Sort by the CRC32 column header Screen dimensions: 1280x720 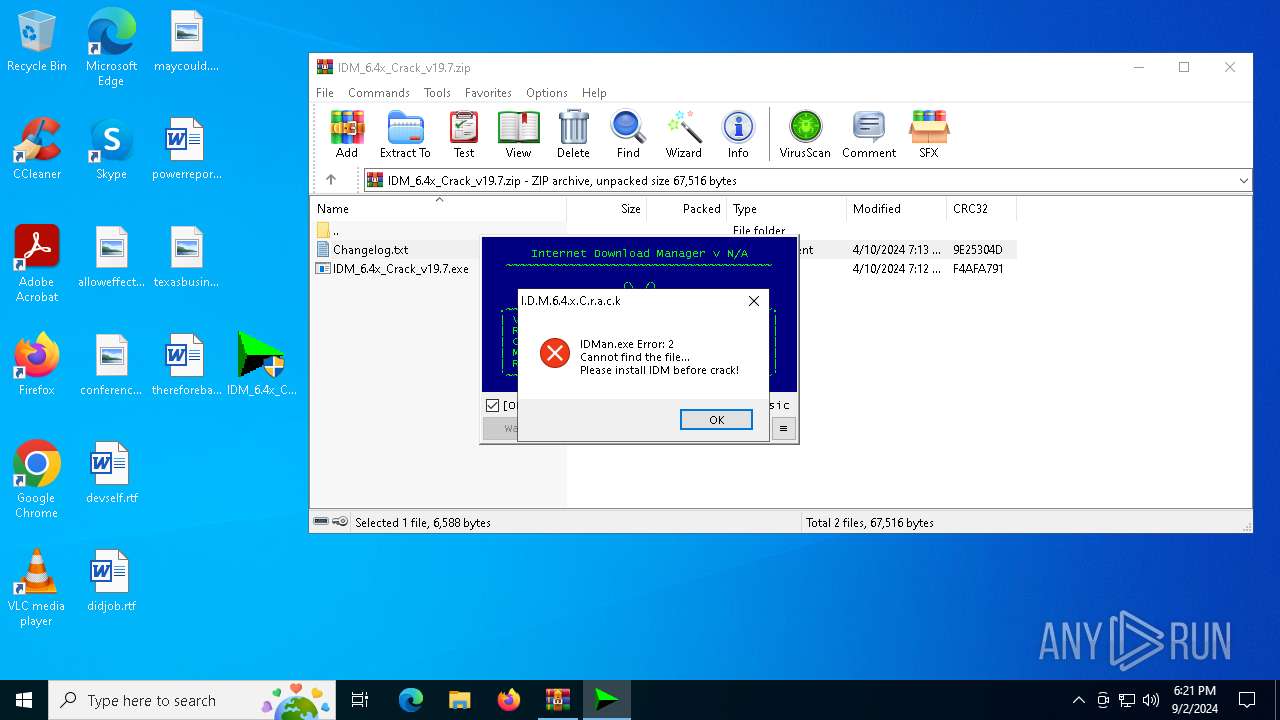coord(981,209)
